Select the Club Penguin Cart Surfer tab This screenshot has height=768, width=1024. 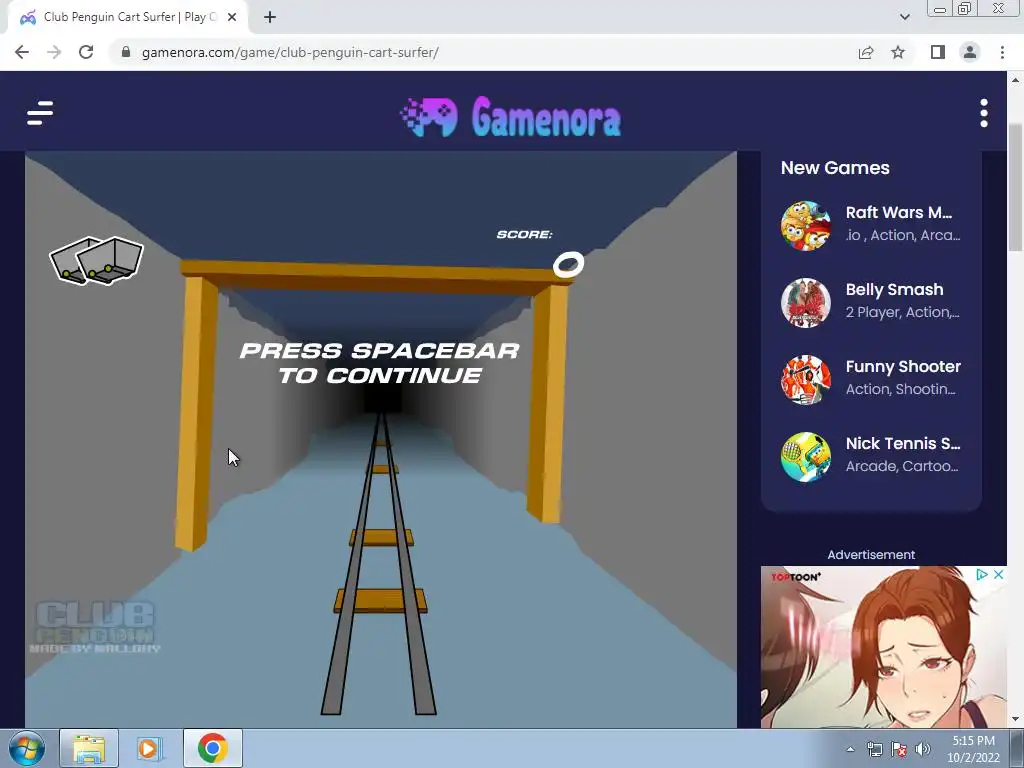point(127,17)
